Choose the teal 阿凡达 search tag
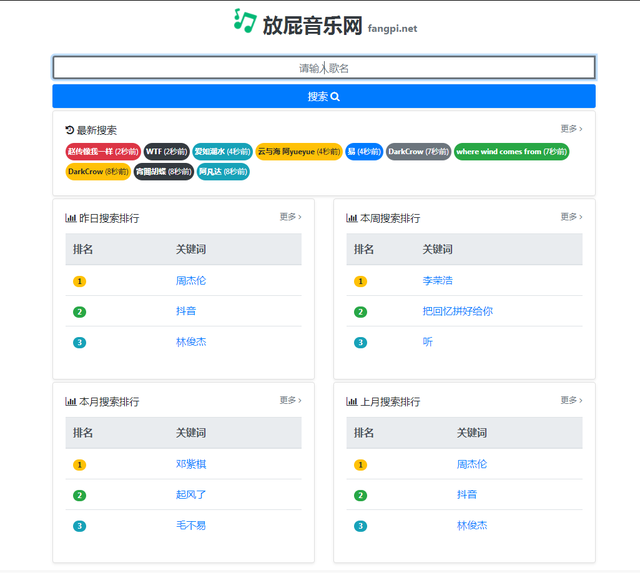The width and height of the screenshot is (640, 573). (223, 172)
